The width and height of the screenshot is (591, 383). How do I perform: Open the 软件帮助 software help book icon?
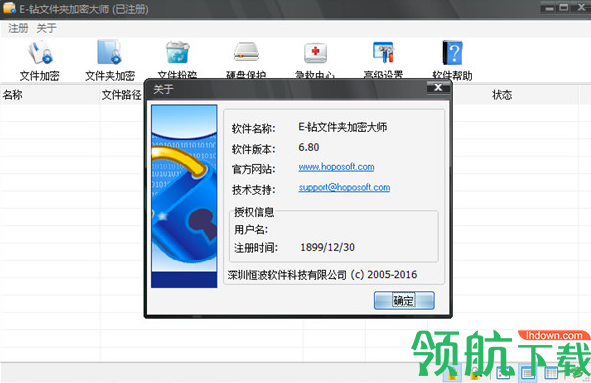[452, 61]
